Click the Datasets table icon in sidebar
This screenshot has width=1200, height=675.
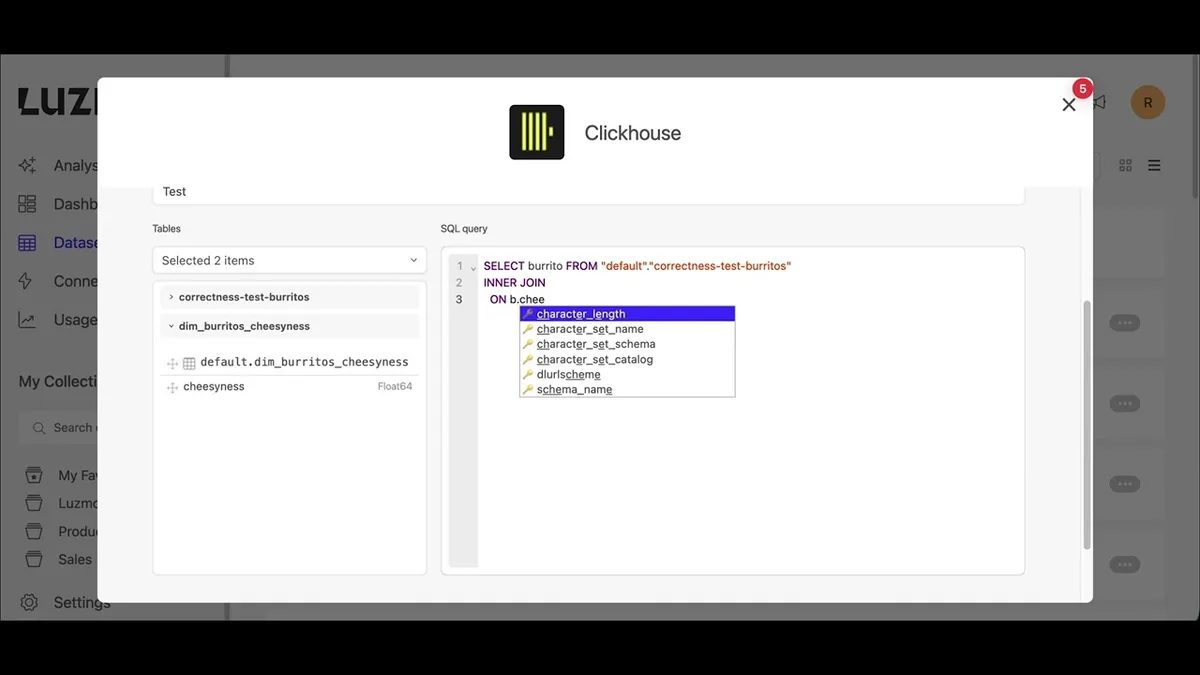pos(27,242)
